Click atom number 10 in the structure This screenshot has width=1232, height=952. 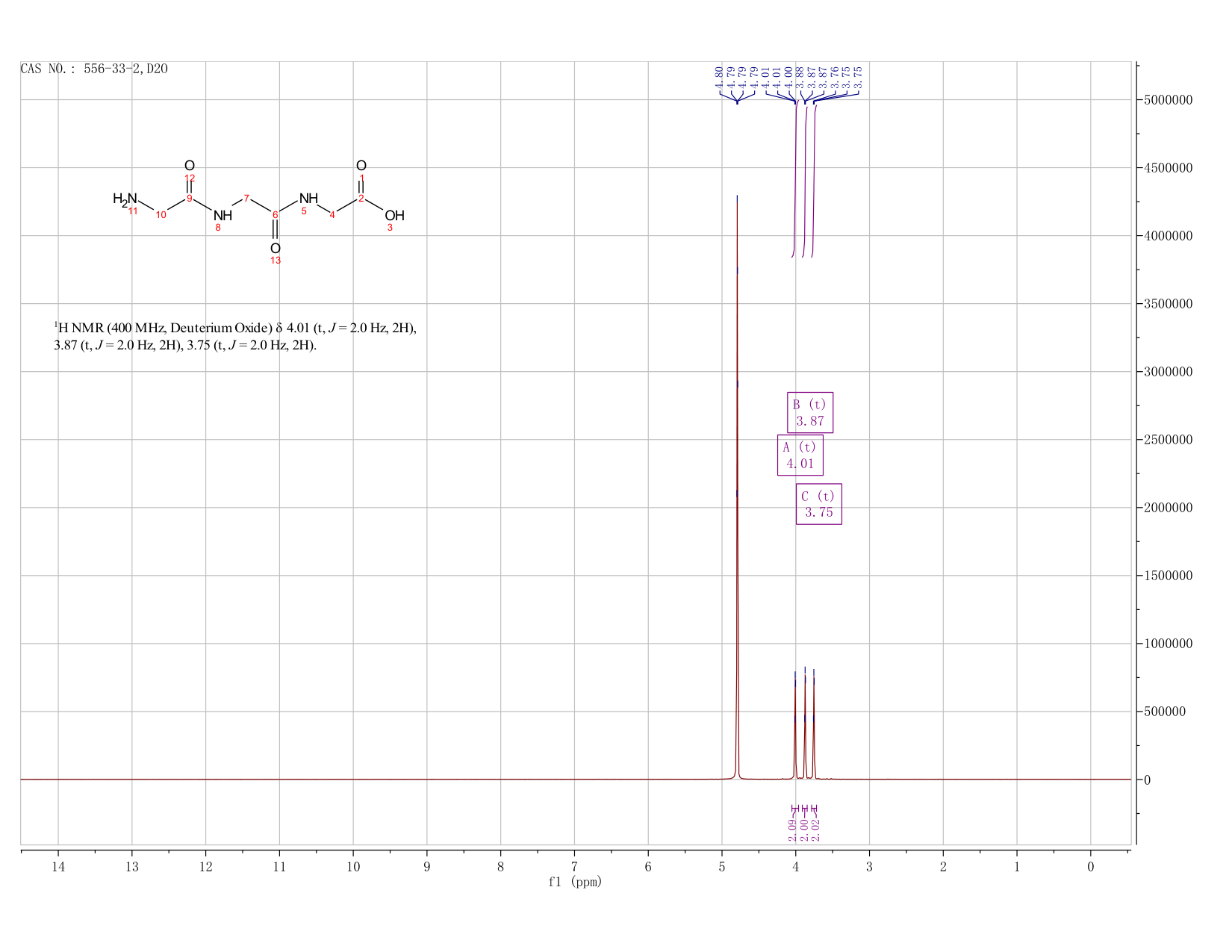[161, 215]
